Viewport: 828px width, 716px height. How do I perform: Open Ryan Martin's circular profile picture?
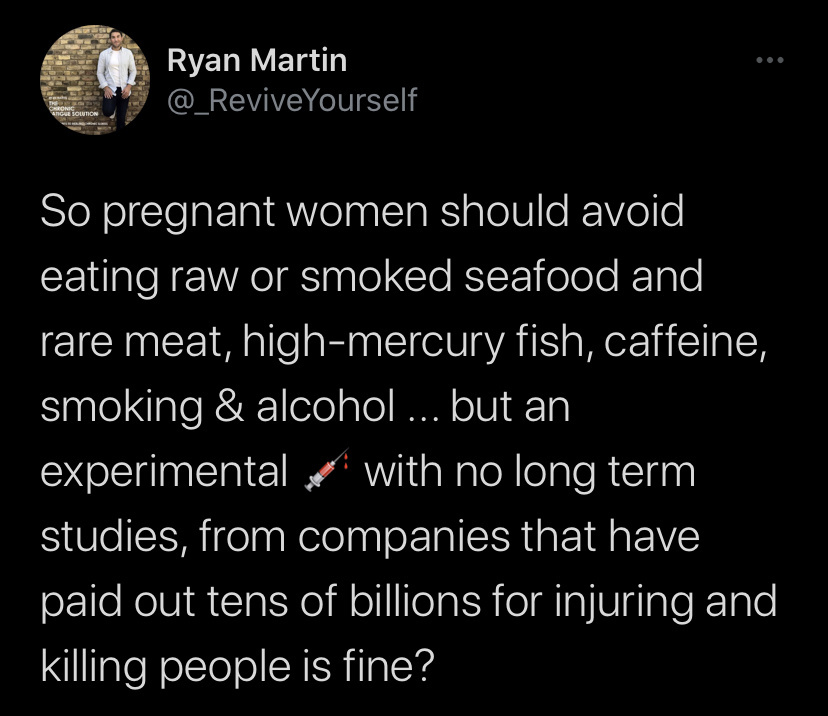(x=95, y=80)
